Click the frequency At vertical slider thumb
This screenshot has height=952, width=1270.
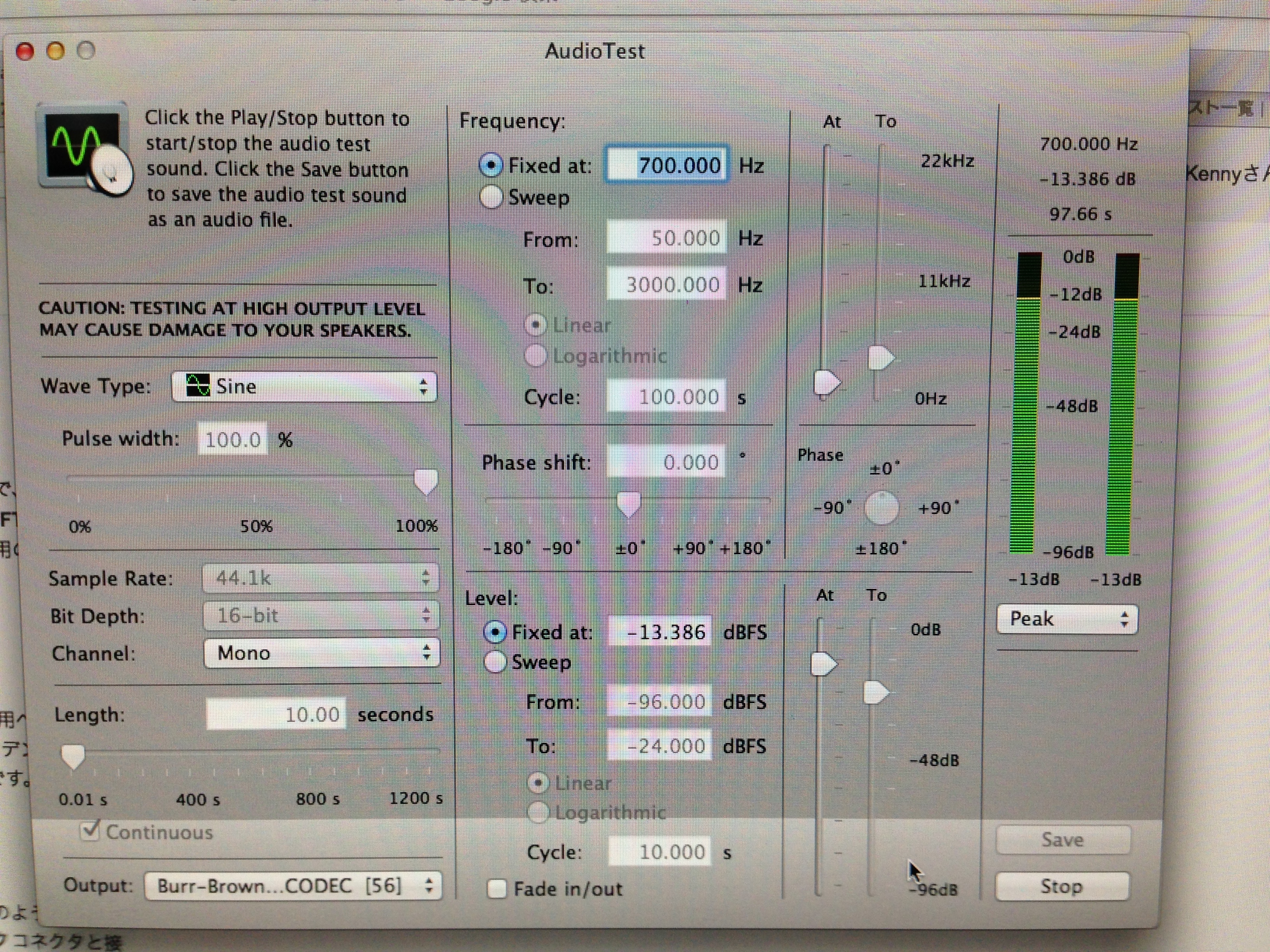coord(827,383)
